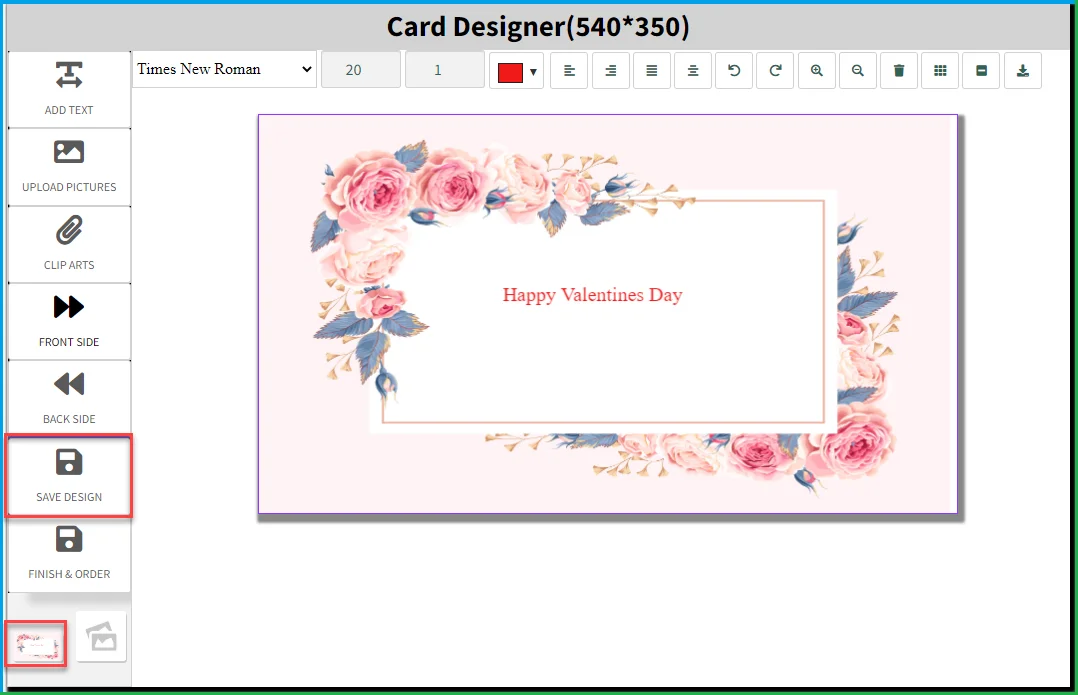The height and width of the screenshot is (695, 1078).
Task: Open the Times New Roman font dropdown
Action: tap(224, 69)
